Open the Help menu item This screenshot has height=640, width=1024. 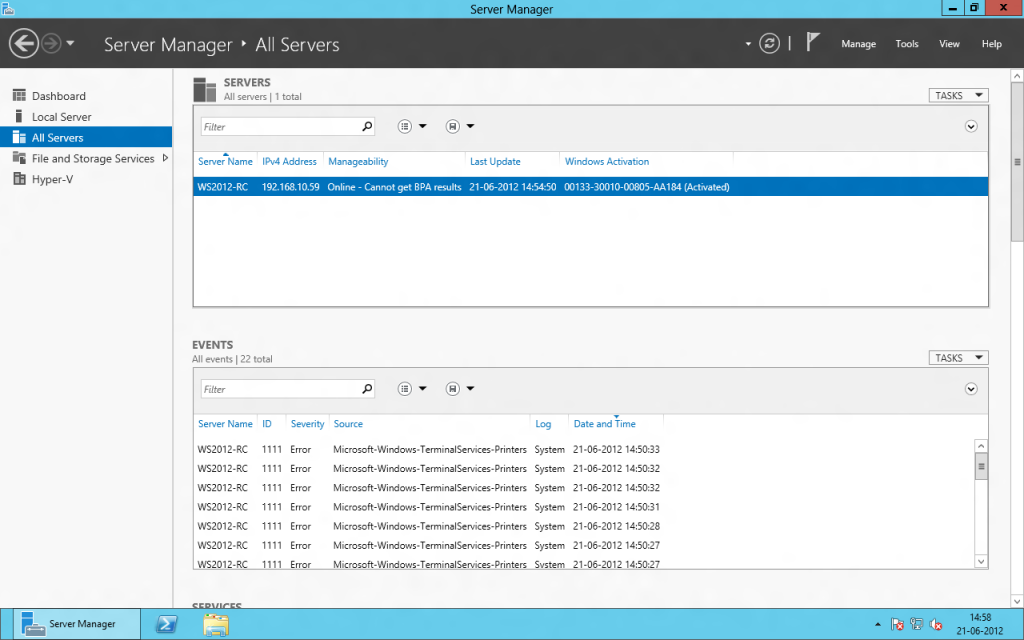[x=991, y=44]
